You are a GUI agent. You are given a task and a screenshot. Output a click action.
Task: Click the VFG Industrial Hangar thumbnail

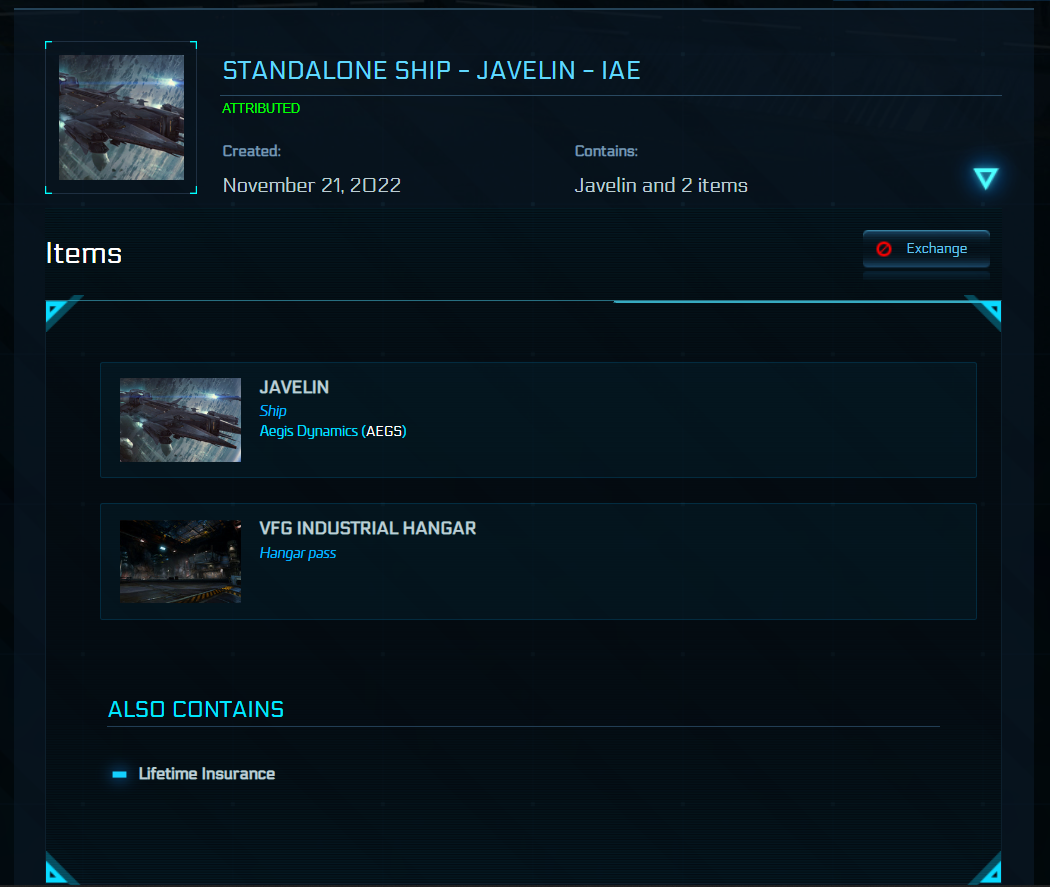click(180, 561)
